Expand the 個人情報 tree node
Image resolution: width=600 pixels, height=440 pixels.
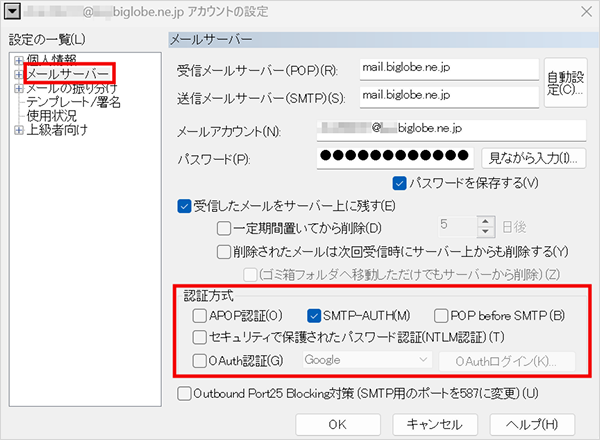(18, 60)
